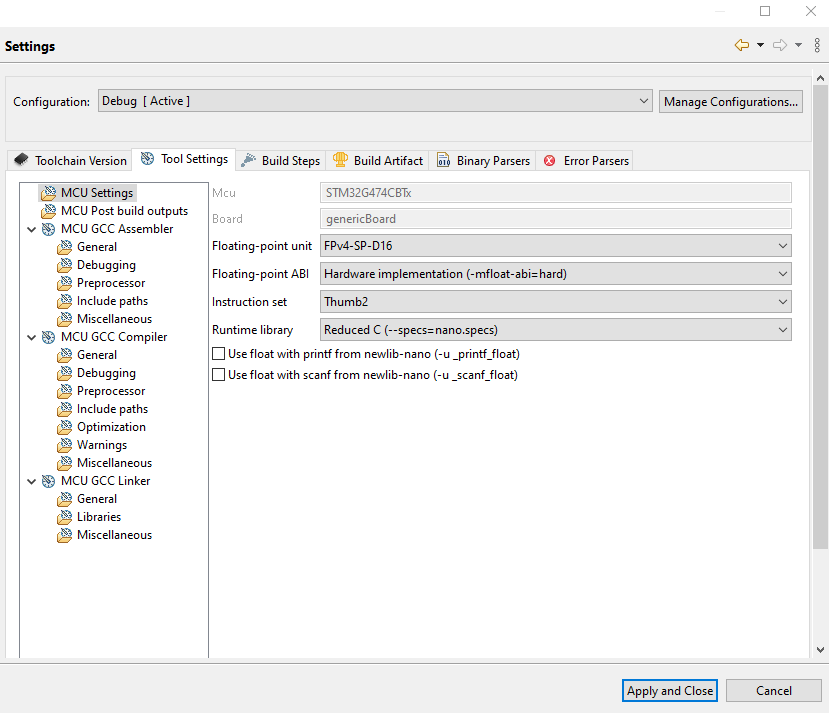Viewport: 829px width, 713px height.
Task: Click Assembler Miscellaneous option icon
Action: [65, 319]
